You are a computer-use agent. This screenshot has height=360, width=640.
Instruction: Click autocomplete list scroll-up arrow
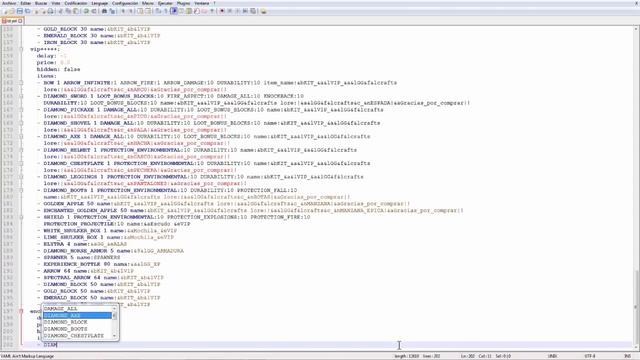coord(114,308)
